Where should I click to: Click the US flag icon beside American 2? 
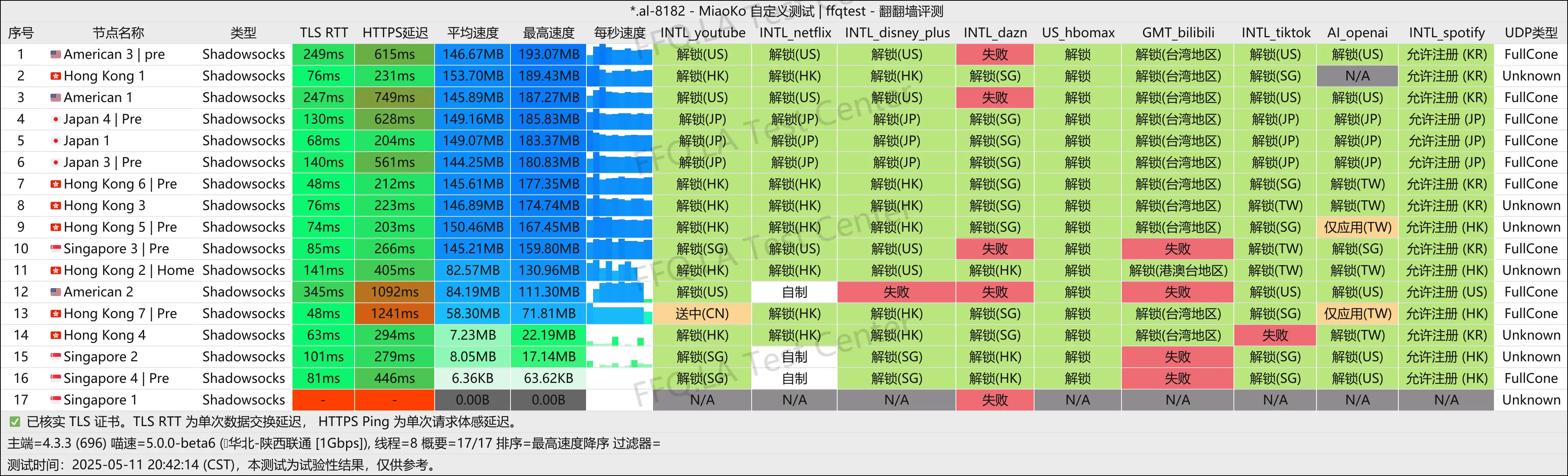[x=55, y=292]
